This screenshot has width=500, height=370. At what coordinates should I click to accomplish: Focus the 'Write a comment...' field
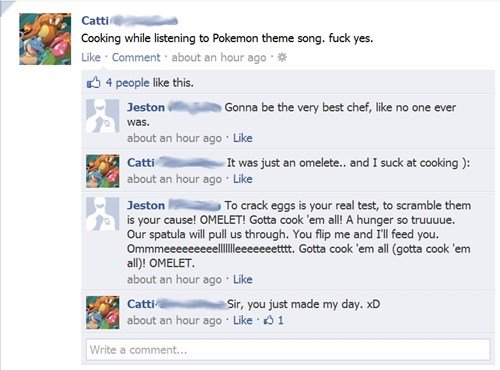point(288,350)
